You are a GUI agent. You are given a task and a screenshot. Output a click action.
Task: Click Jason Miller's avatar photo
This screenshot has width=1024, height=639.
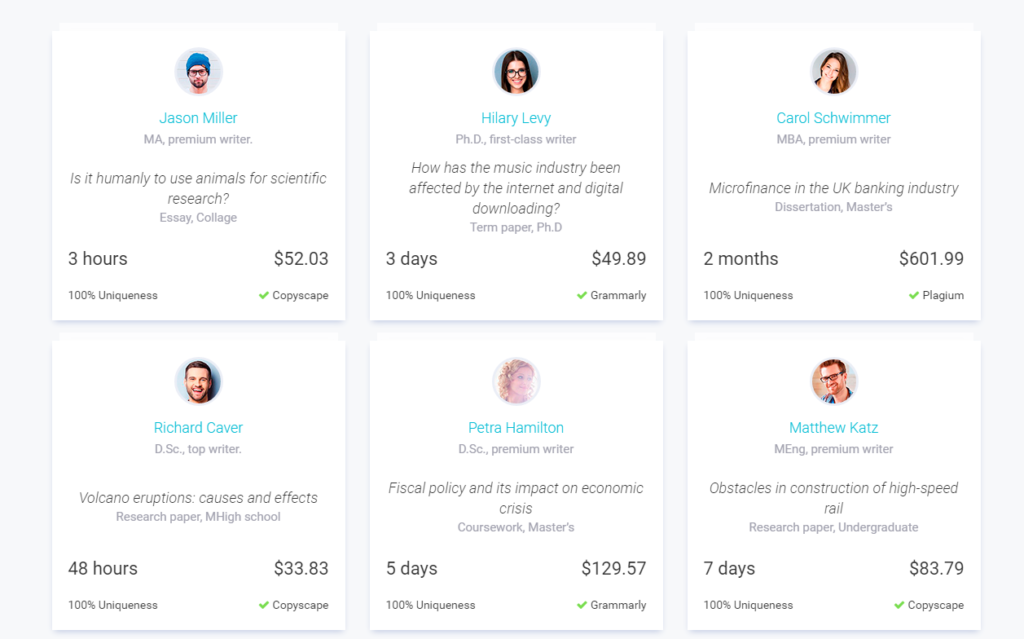[199, 72]
